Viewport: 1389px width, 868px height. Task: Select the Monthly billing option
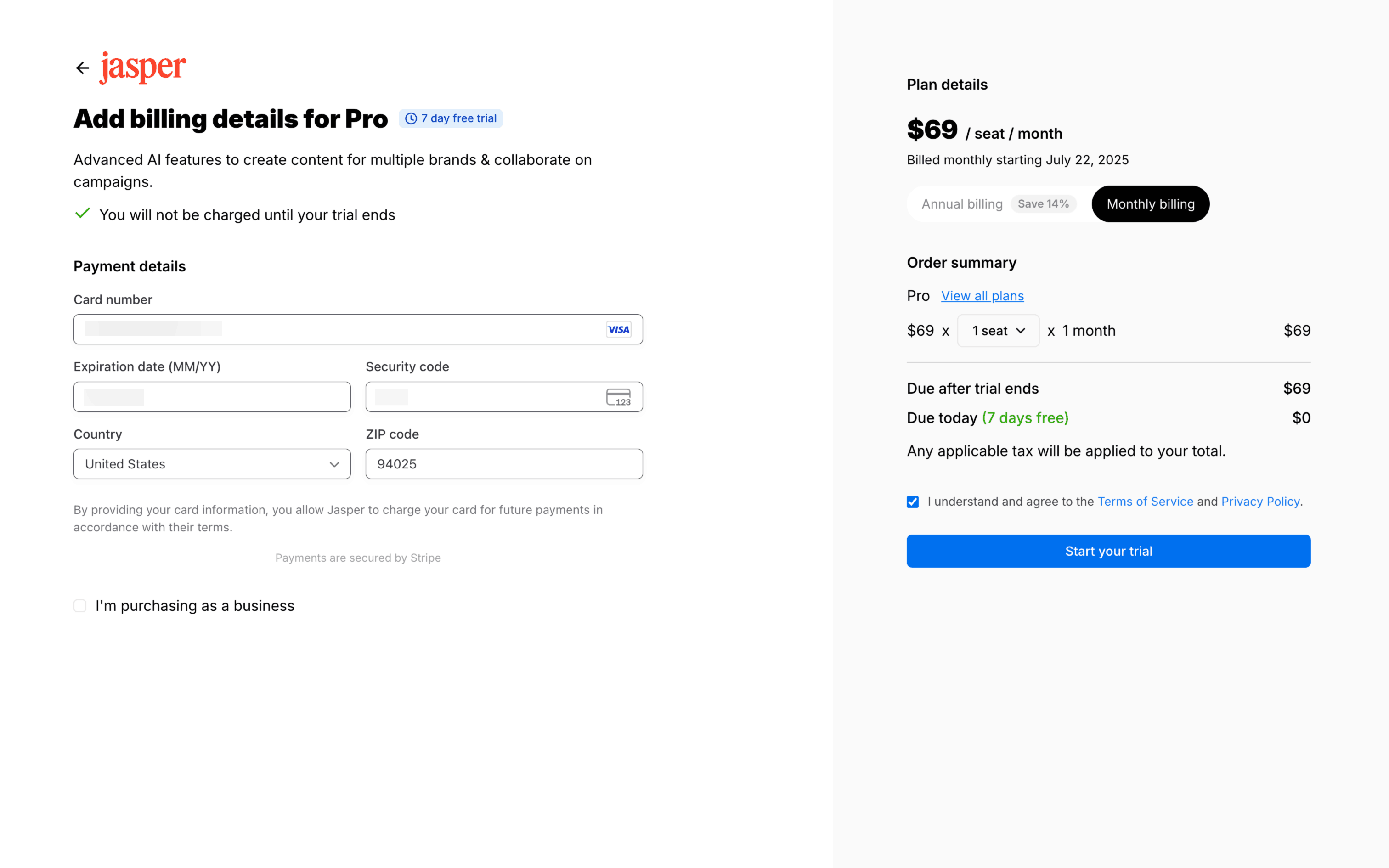coord(1150,204)
